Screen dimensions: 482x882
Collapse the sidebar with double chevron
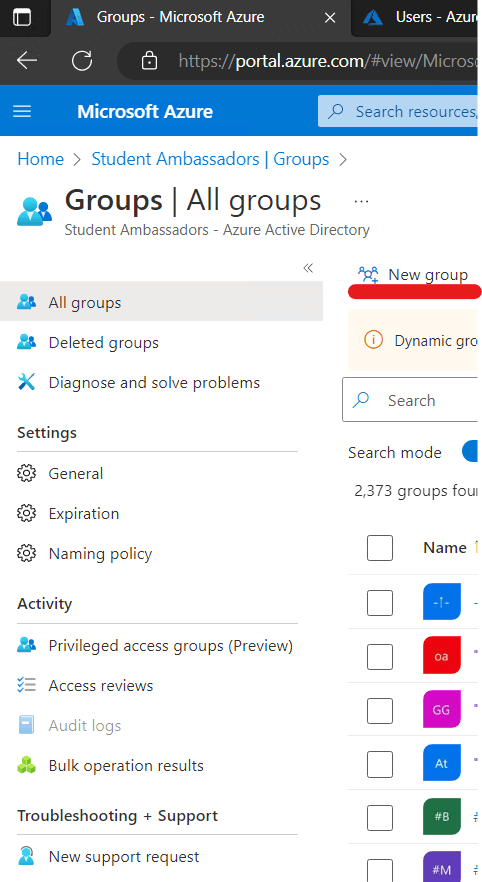pyautogui.click(x=308, y=268)
